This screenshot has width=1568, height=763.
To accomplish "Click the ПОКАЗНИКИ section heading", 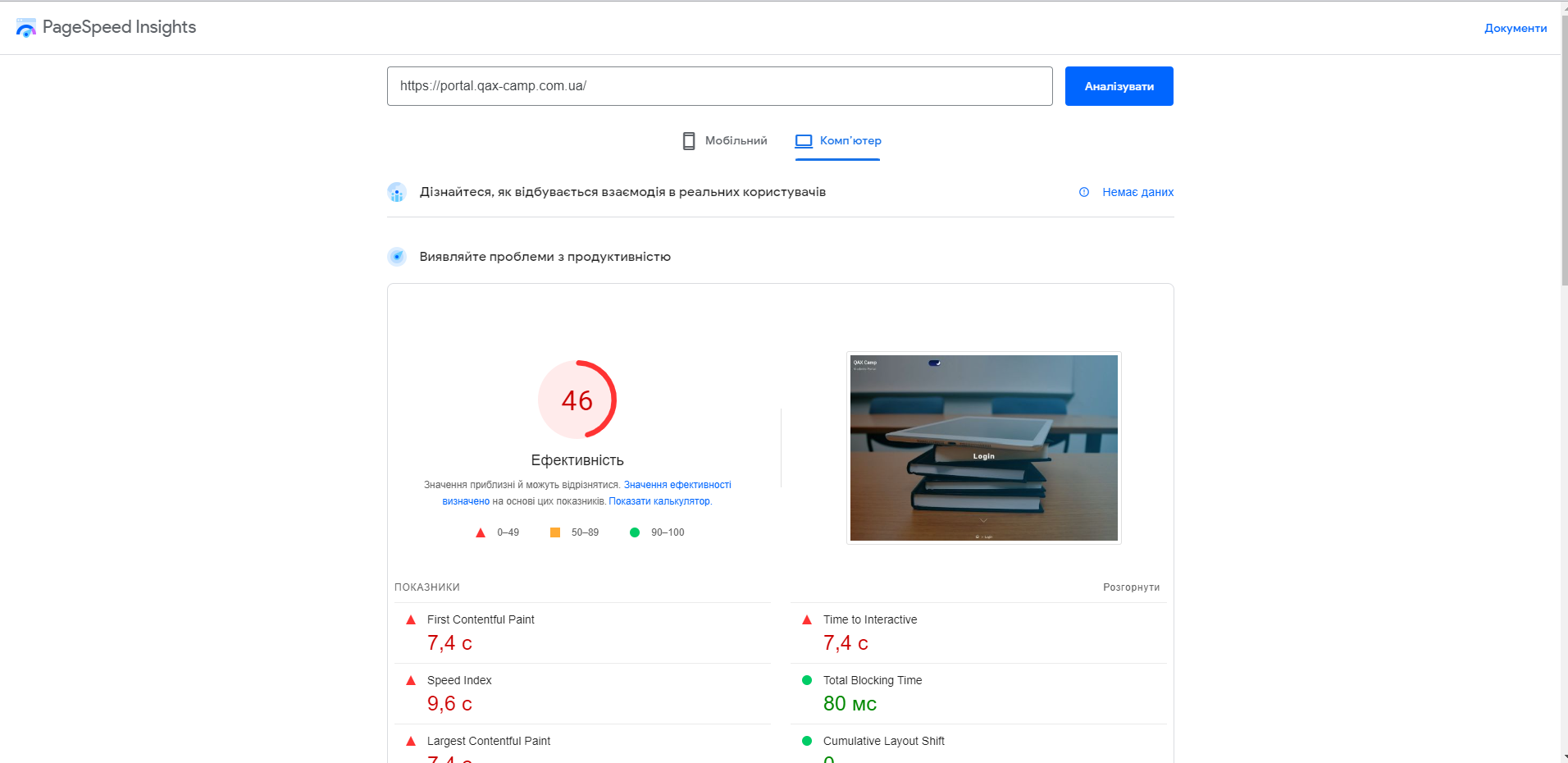I will (x=427, y=587).
